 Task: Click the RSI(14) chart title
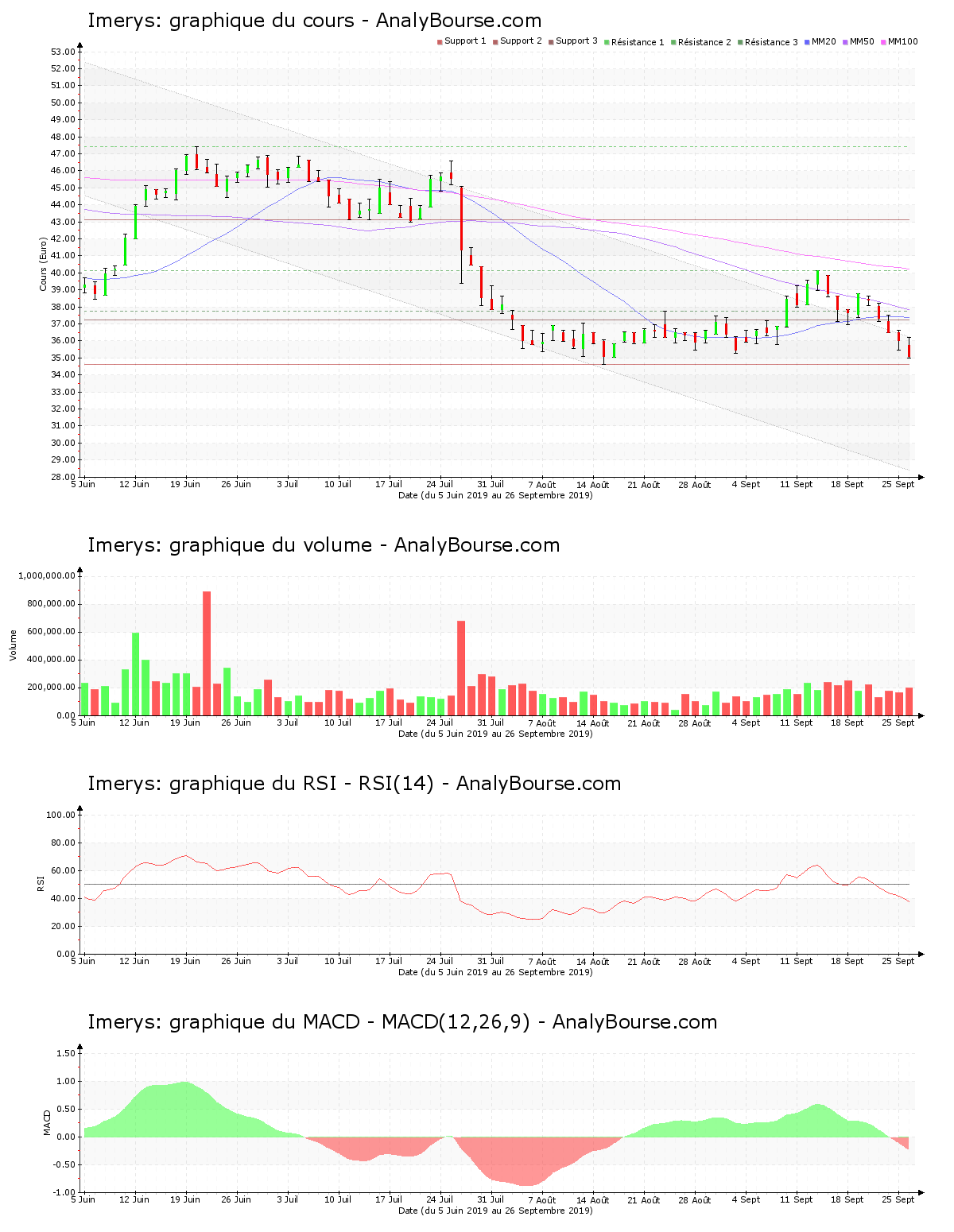click(354, 784)
